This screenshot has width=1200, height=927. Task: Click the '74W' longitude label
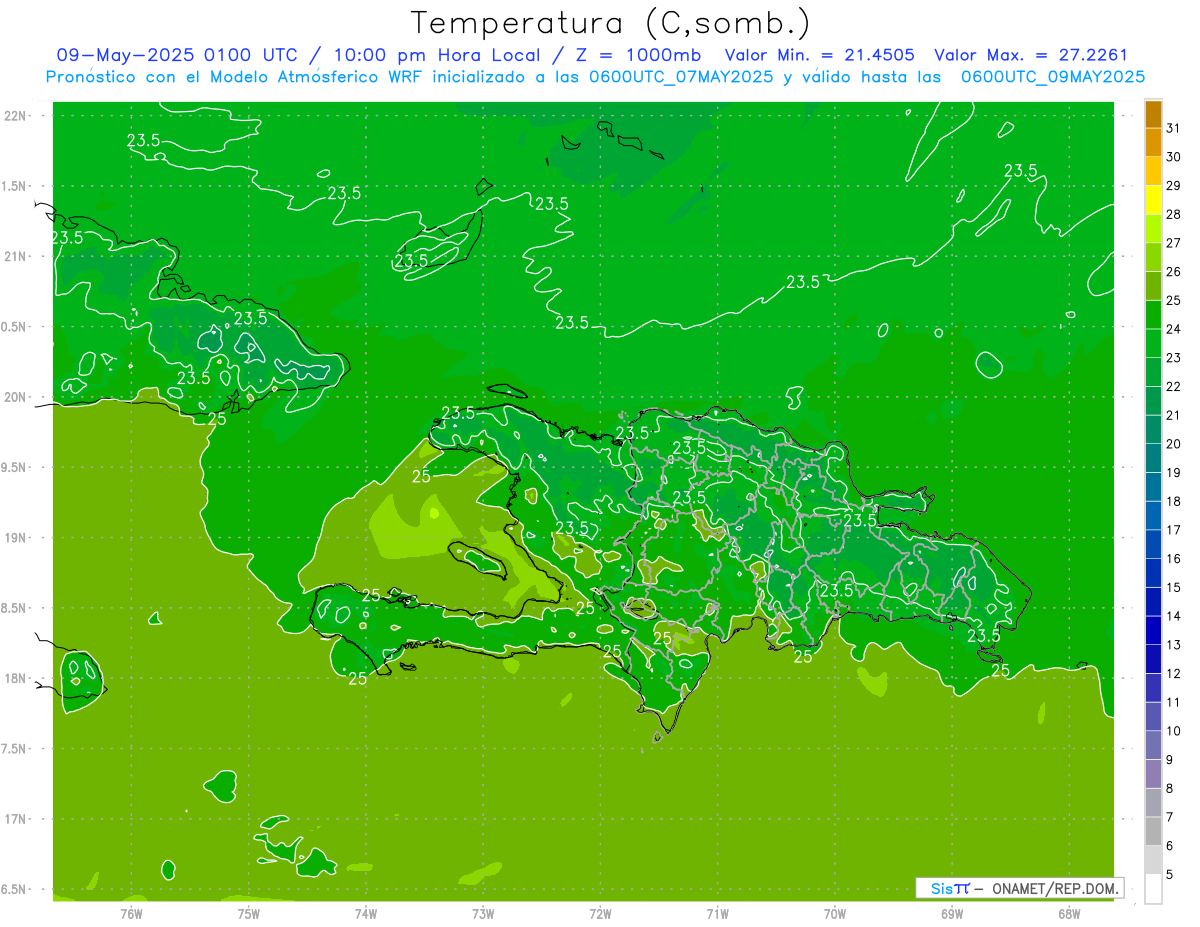(x=365, y=913)
